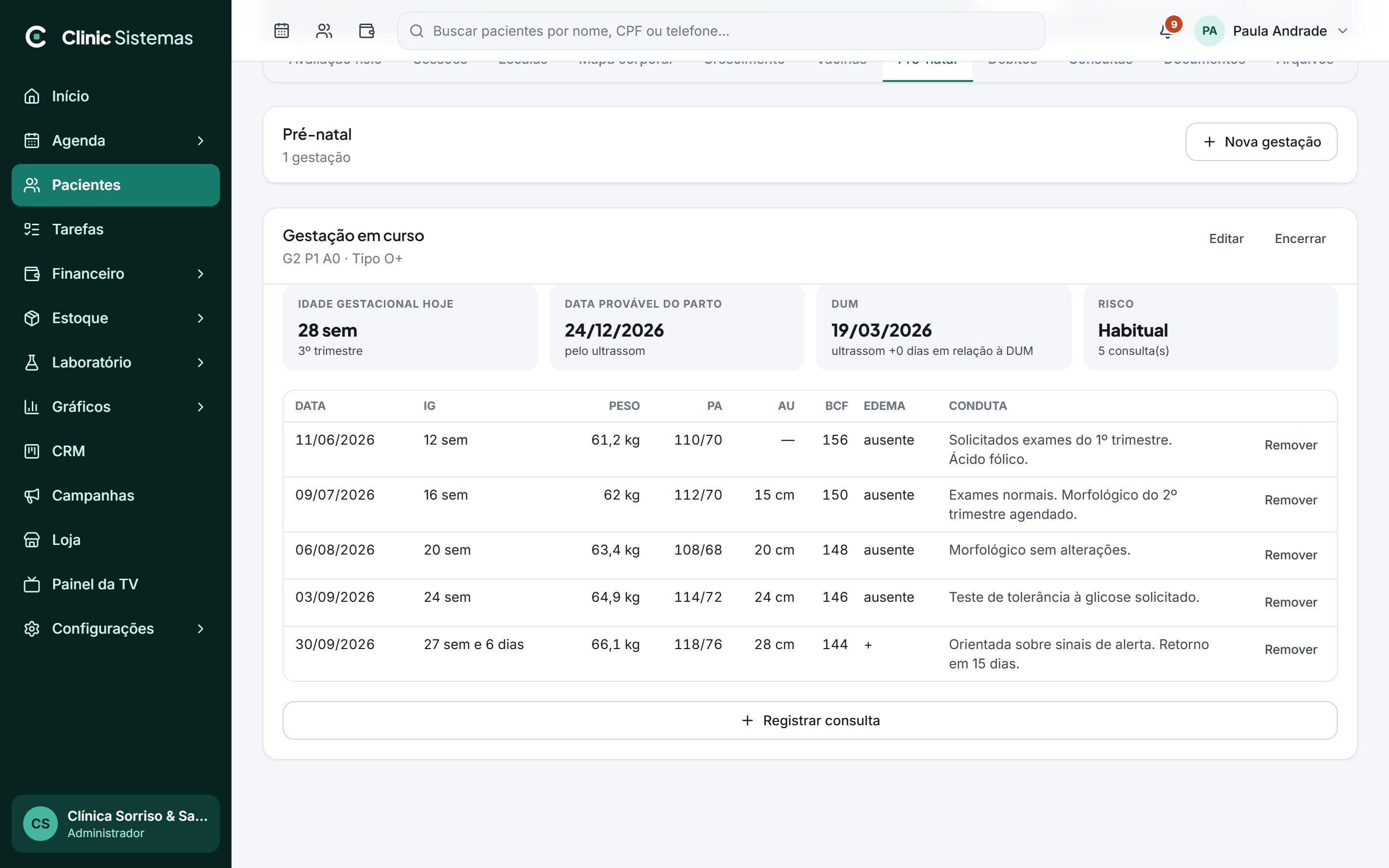This screenshot has width=1389, height=868.
Task: Open the wallet shortcut icon in top bar
Action: (x=367, y=31)
